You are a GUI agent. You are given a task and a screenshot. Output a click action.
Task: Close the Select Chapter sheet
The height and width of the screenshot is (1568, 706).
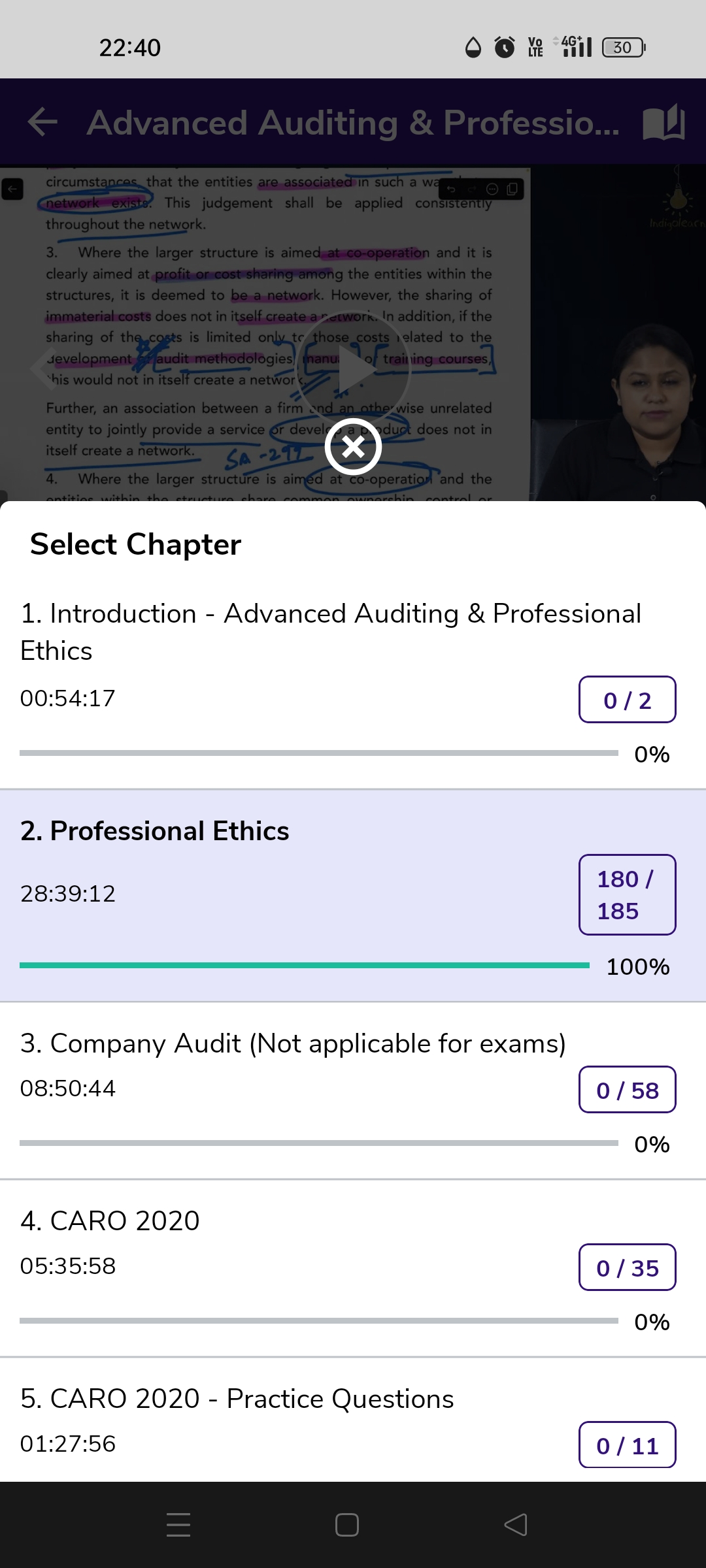pyautogui.click(x=353, y=447)
